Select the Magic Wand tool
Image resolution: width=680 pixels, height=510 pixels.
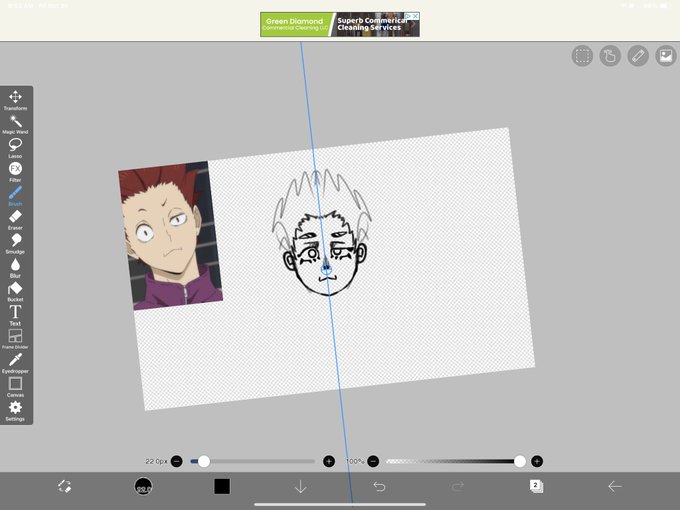pos(15,124)
